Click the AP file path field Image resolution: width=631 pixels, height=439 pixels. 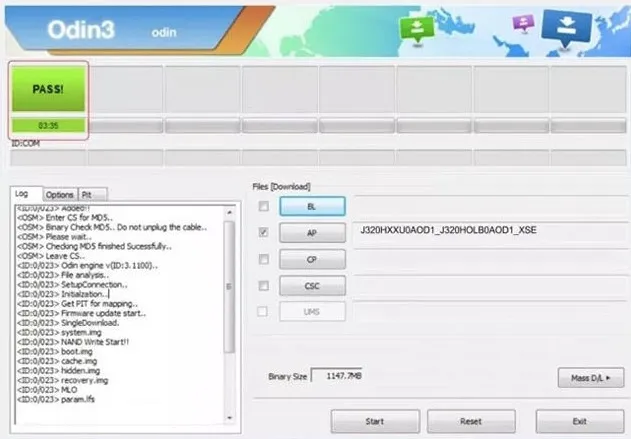click(x=491, y=233)
